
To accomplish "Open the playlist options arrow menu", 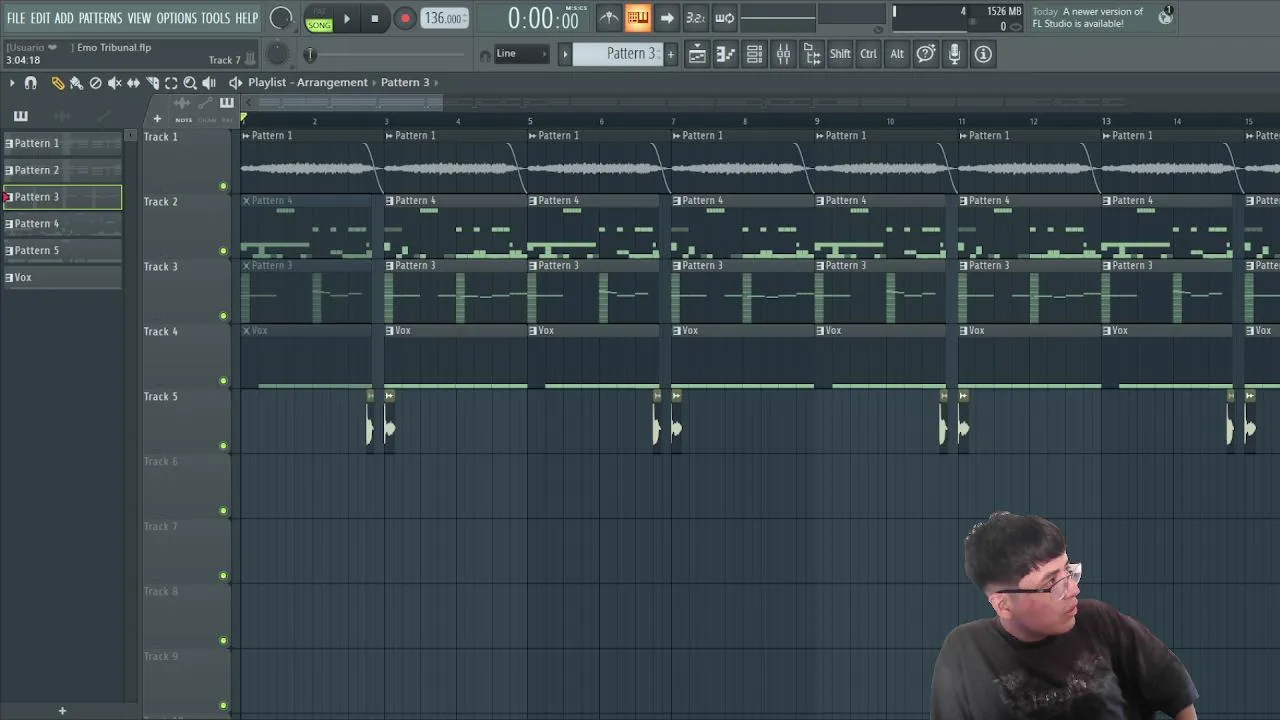I will (x=12, y=83).
